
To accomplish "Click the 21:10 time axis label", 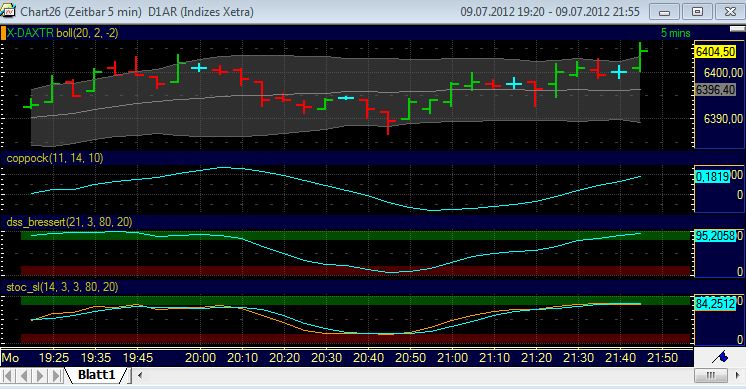I will (494, 358).
